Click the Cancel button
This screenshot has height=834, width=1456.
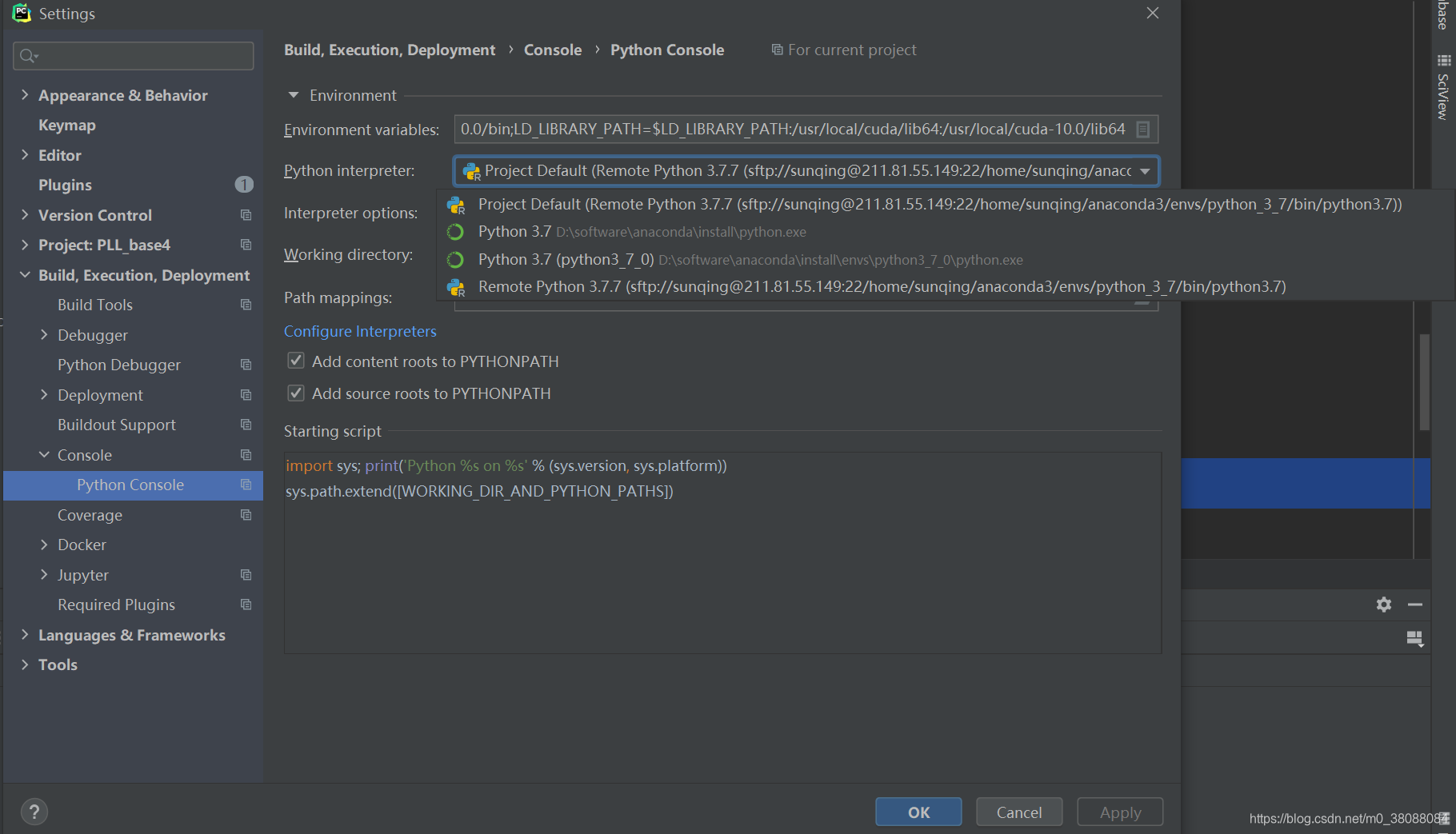pyautogui.click(x=1019, y=812)
